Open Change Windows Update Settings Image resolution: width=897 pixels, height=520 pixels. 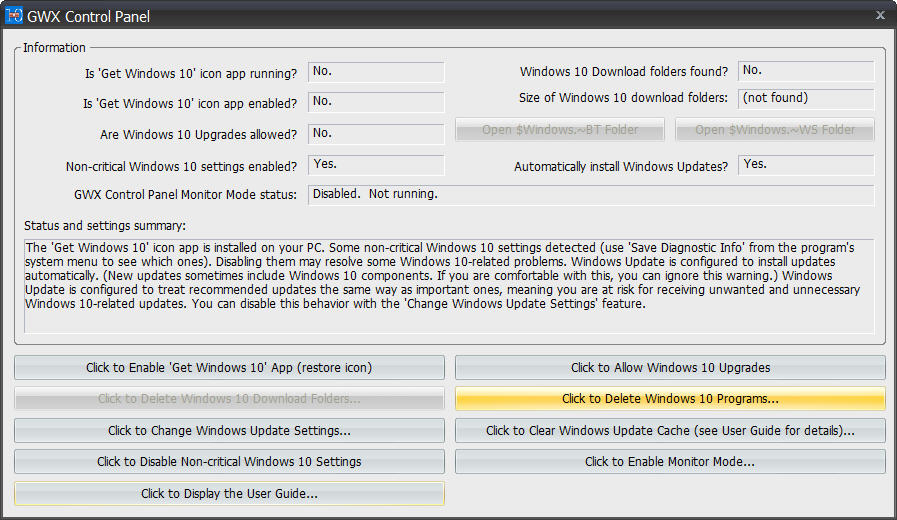coord(229,430)
